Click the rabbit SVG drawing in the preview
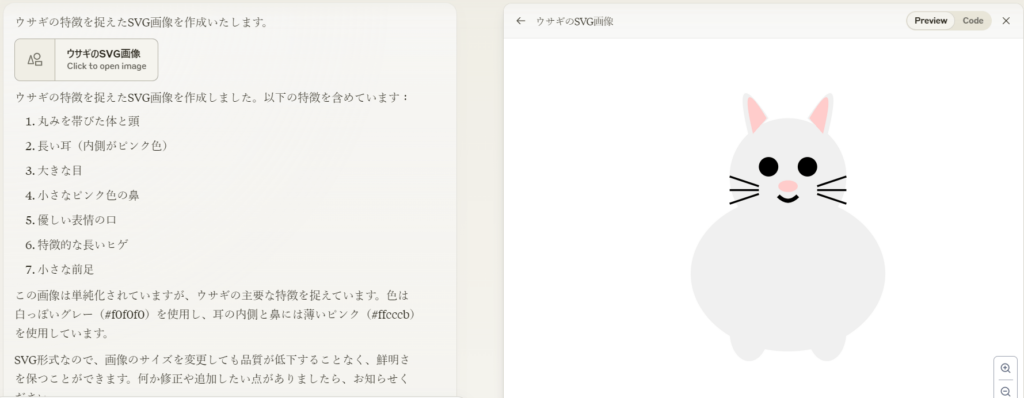Viewport: 1024px width, 398px height. pyautogui.click(x=788, y=227)
